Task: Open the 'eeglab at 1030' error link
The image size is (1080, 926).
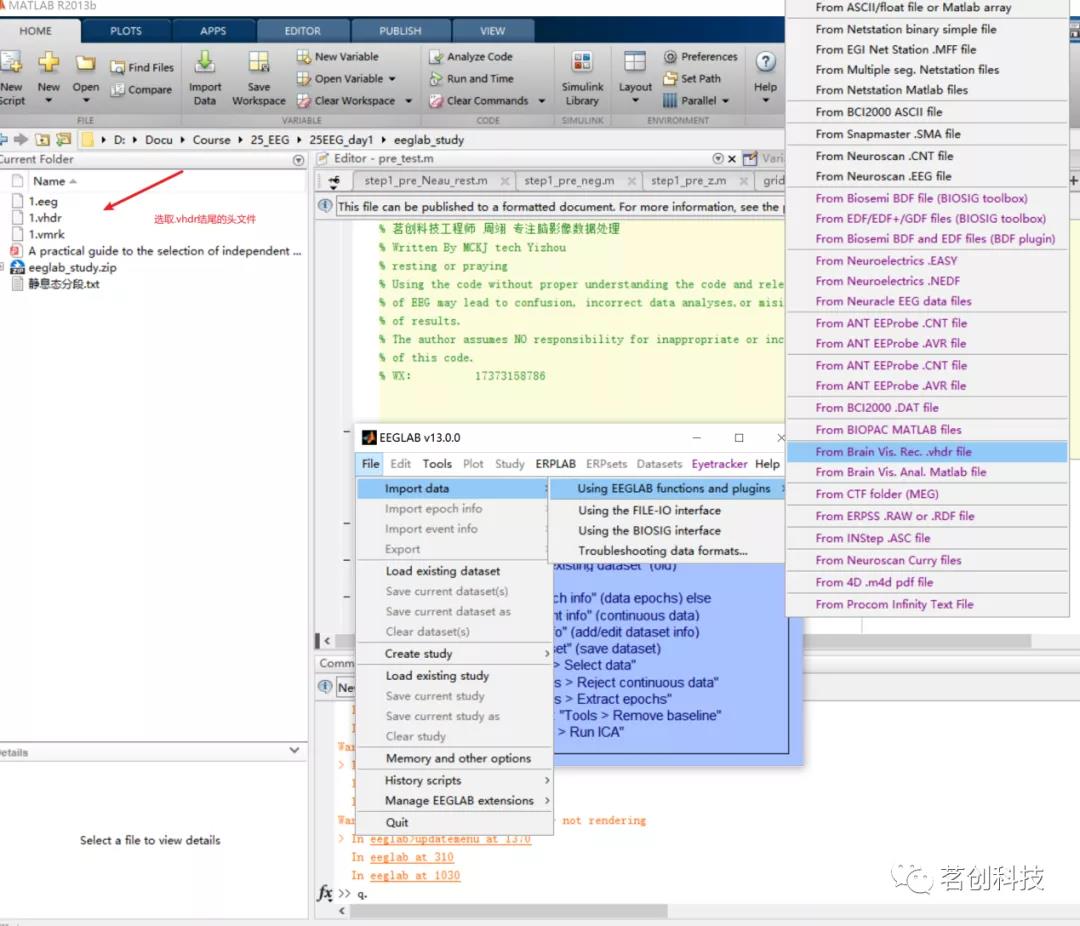Action: [415, 875]
